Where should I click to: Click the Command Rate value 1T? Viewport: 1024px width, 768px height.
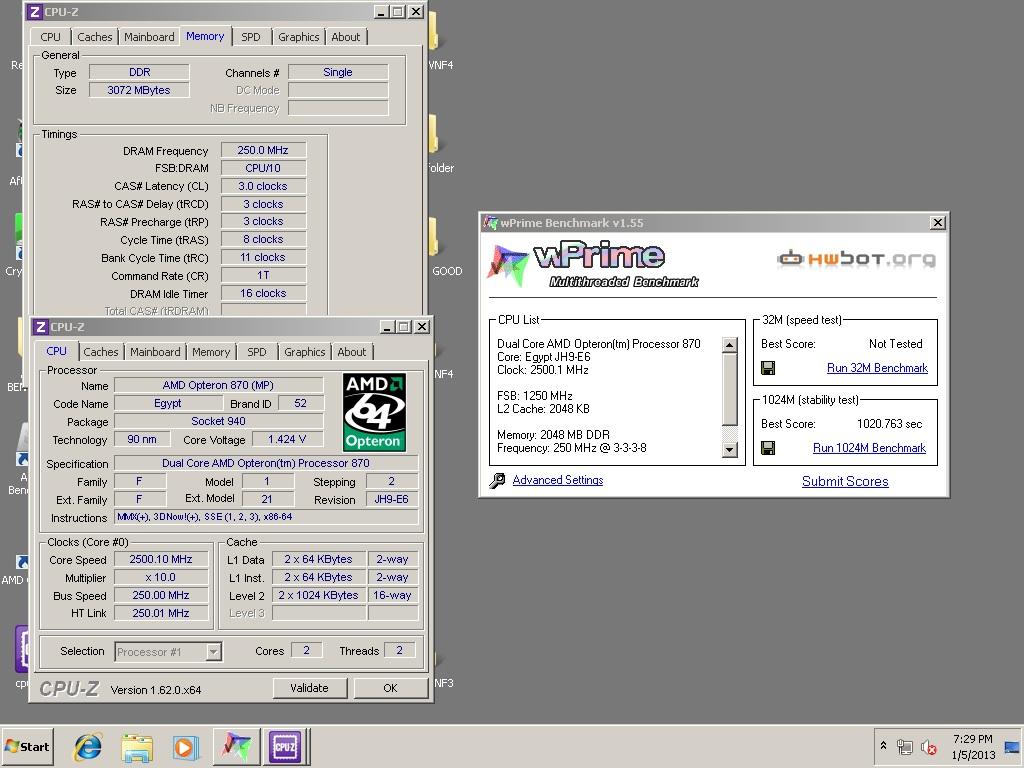[263, 275]
